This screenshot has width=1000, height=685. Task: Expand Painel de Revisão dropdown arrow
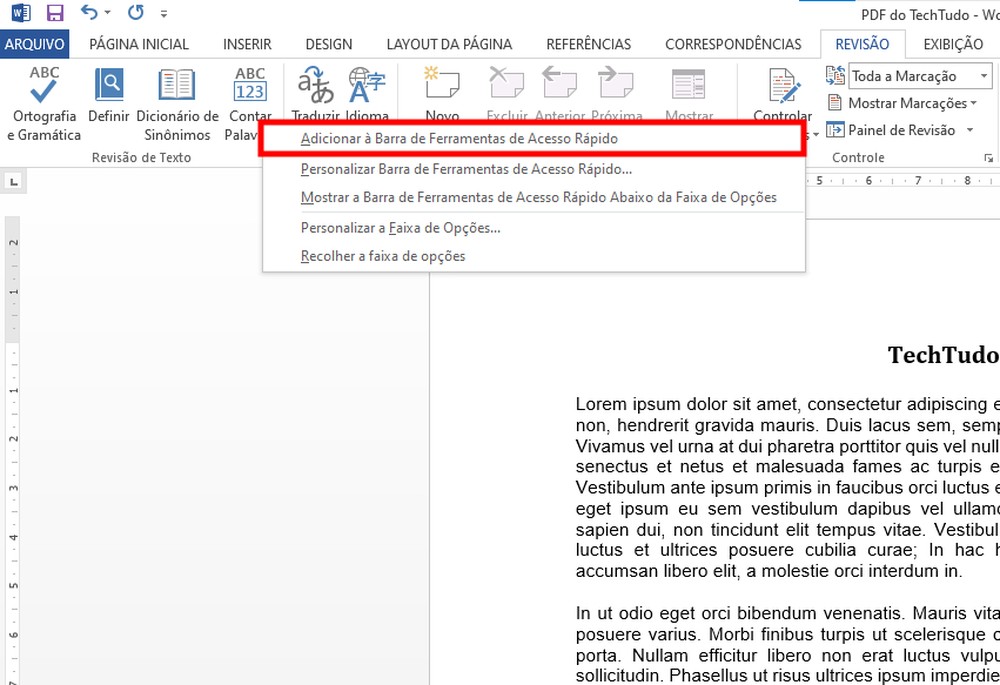coord(970,130)
